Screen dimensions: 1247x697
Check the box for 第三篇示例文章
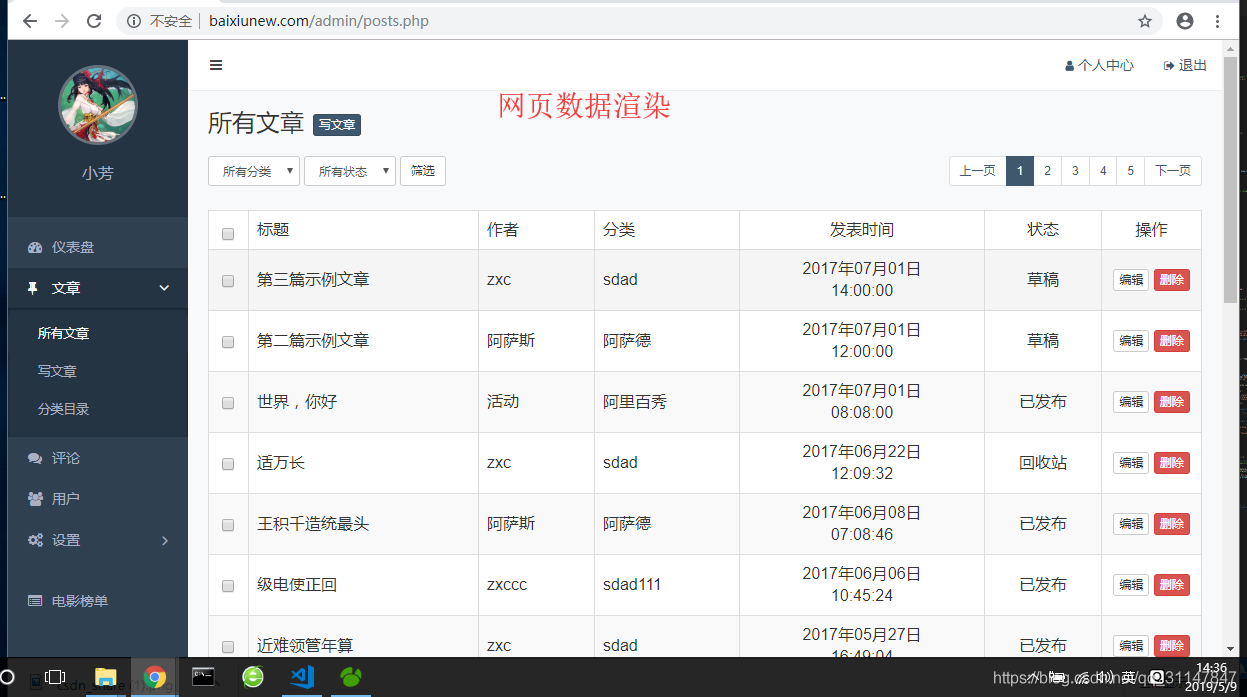pyautogui.click(x=228, y=281)
